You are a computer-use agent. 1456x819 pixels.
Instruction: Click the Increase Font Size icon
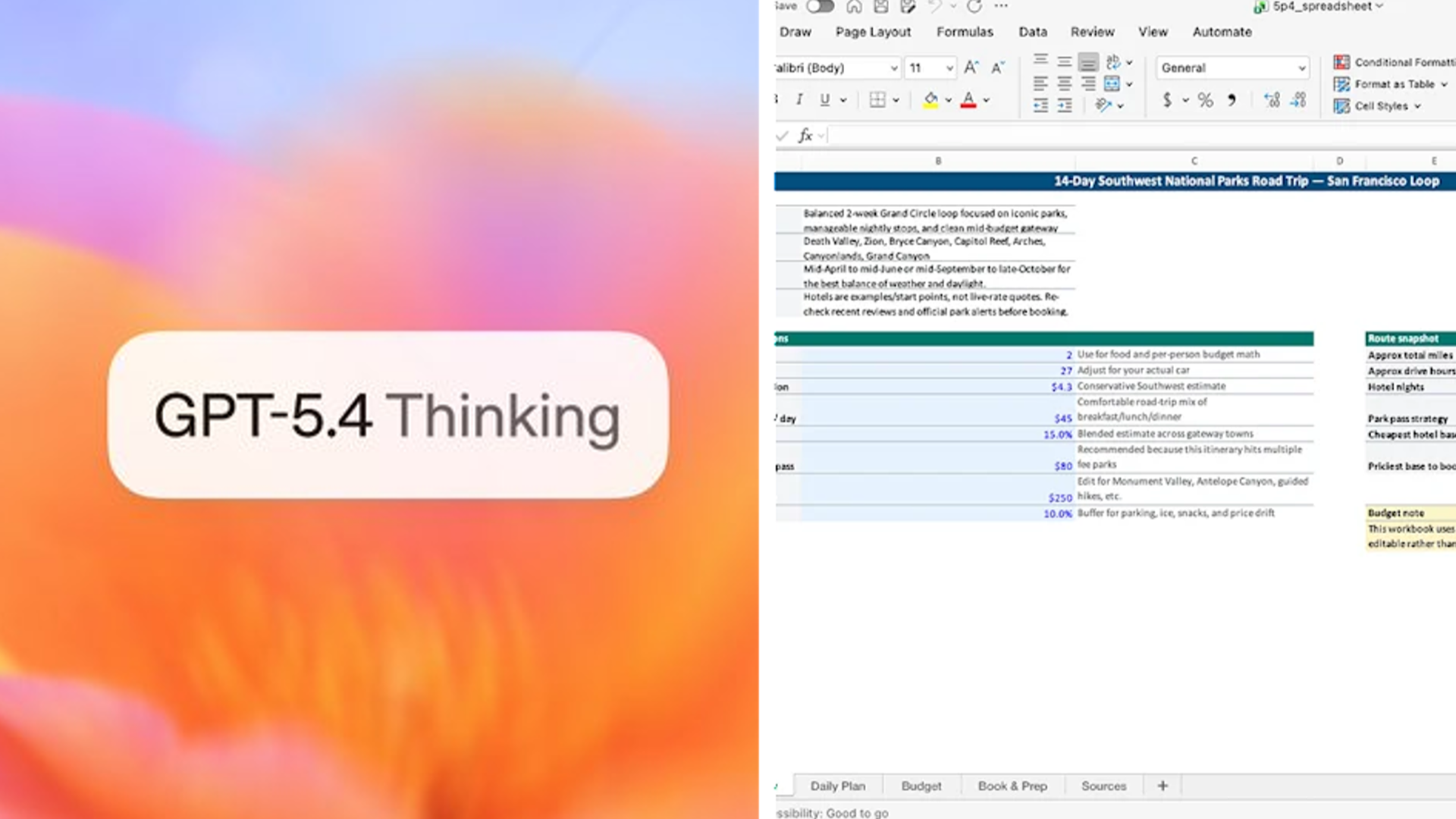tap(971, 67)
